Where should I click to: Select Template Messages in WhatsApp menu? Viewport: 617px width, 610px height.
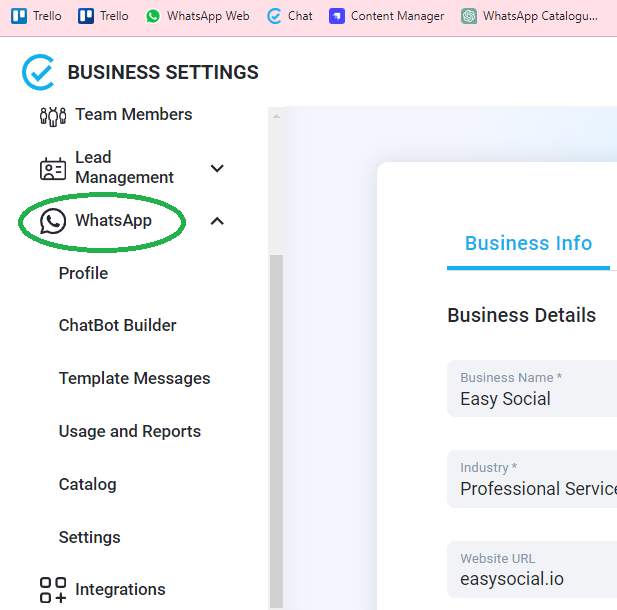pos(135,378)
